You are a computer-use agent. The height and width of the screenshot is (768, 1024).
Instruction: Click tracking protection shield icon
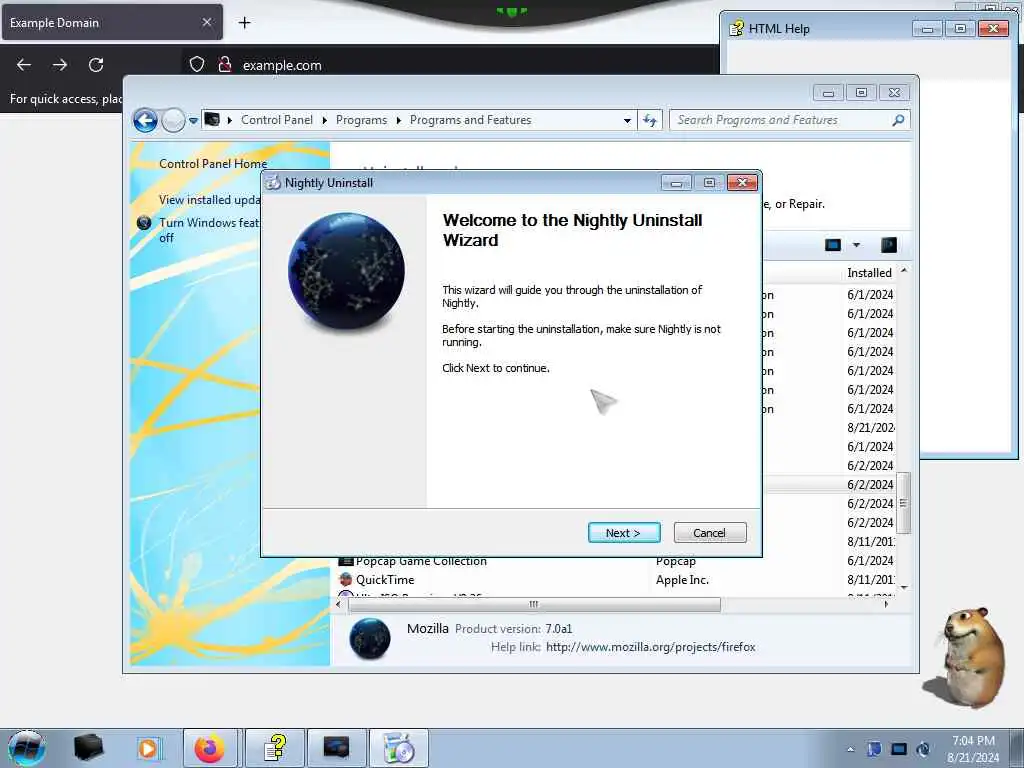197,65
